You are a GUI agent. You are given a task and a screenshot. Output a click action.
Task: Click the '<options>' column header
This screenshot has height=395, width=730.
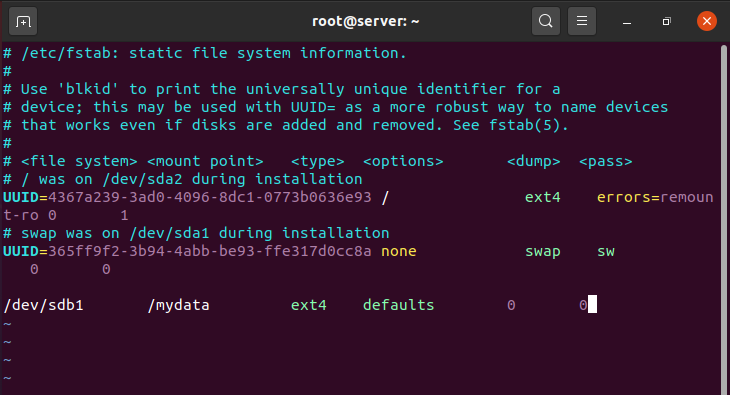coord(403,161)
